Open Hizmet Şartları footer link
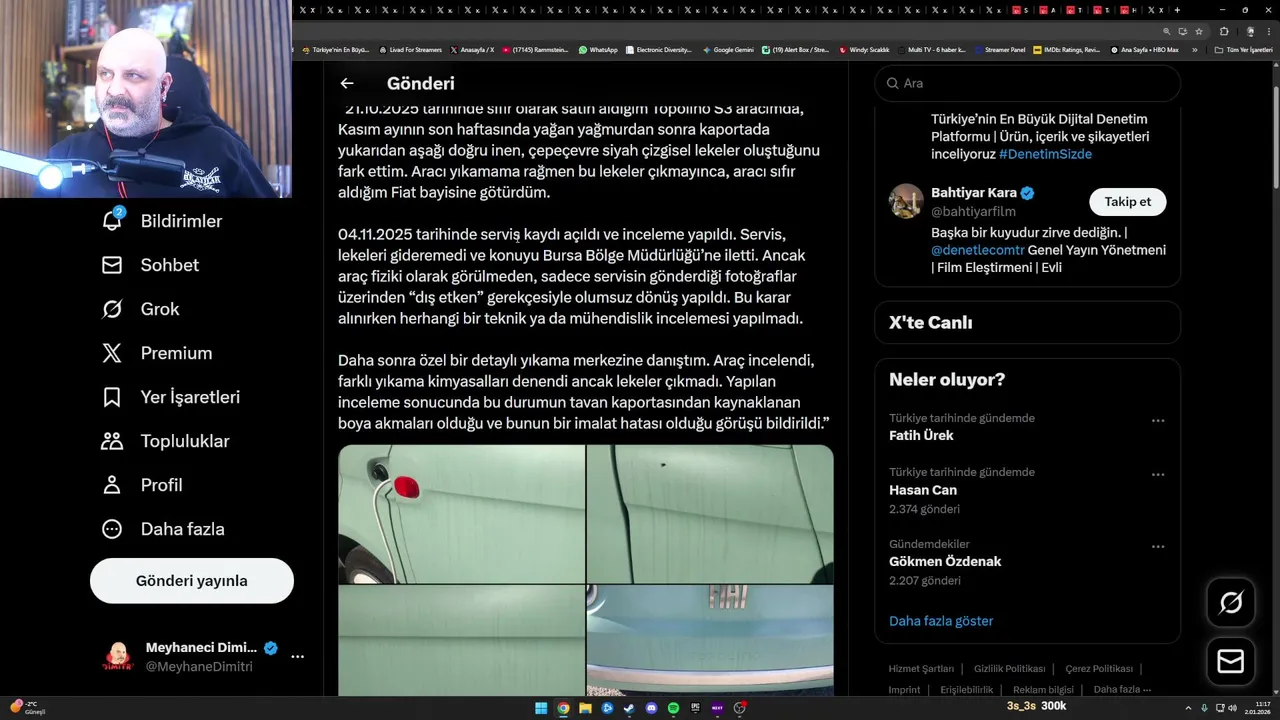The height and width of the screenshot is (720, 1280). (921, 669)
